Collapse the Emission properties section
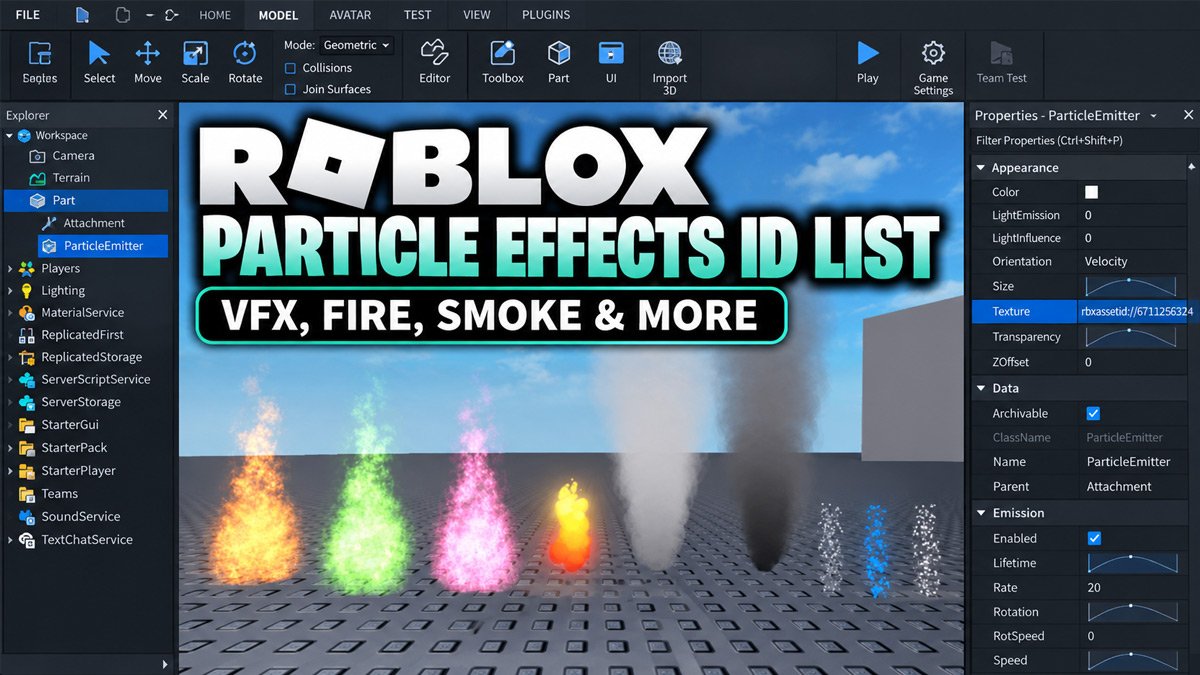 coord(981,513)
